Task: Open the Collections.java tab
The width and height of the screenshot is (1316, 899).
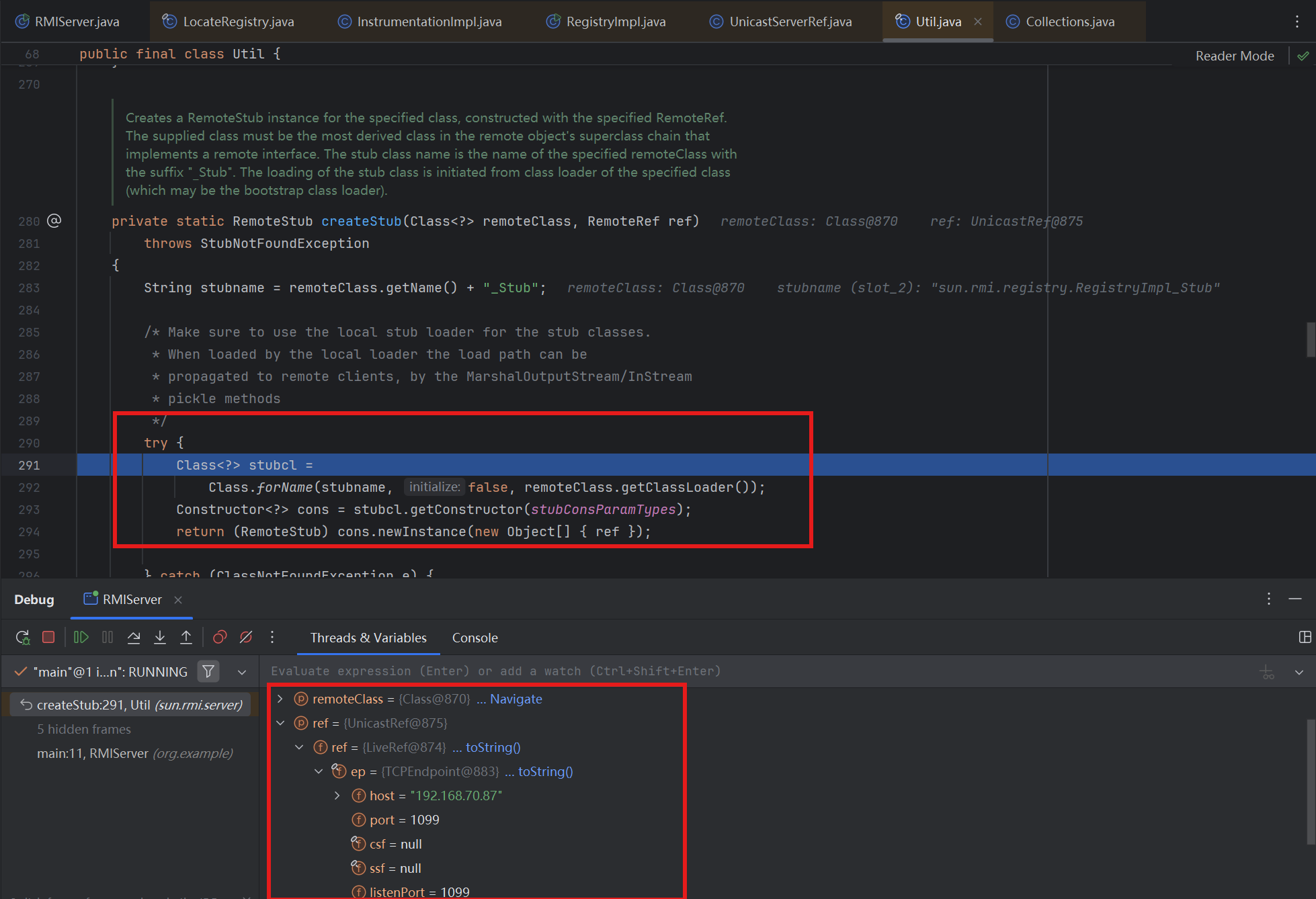Action: click(1061, 22)
